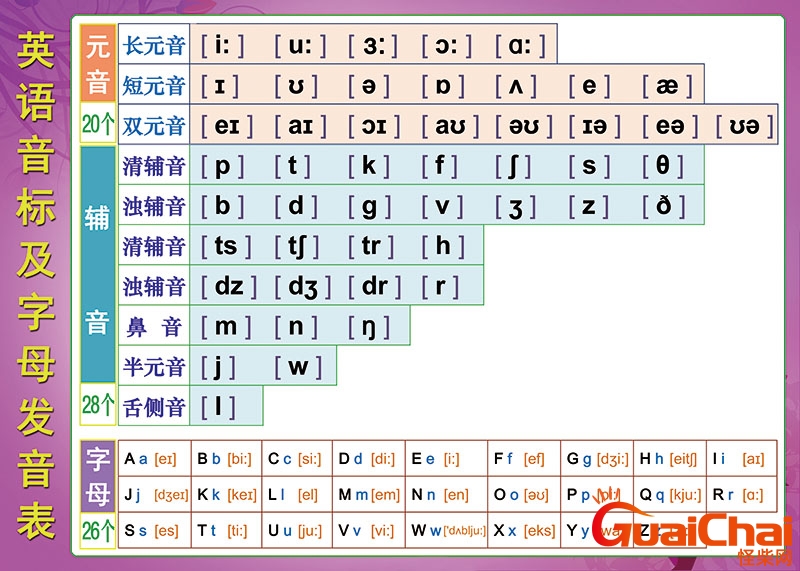This screenshot has height=571, width=800.
Task: Select the 双元音 row label
Action: click(x=153, y=126)
